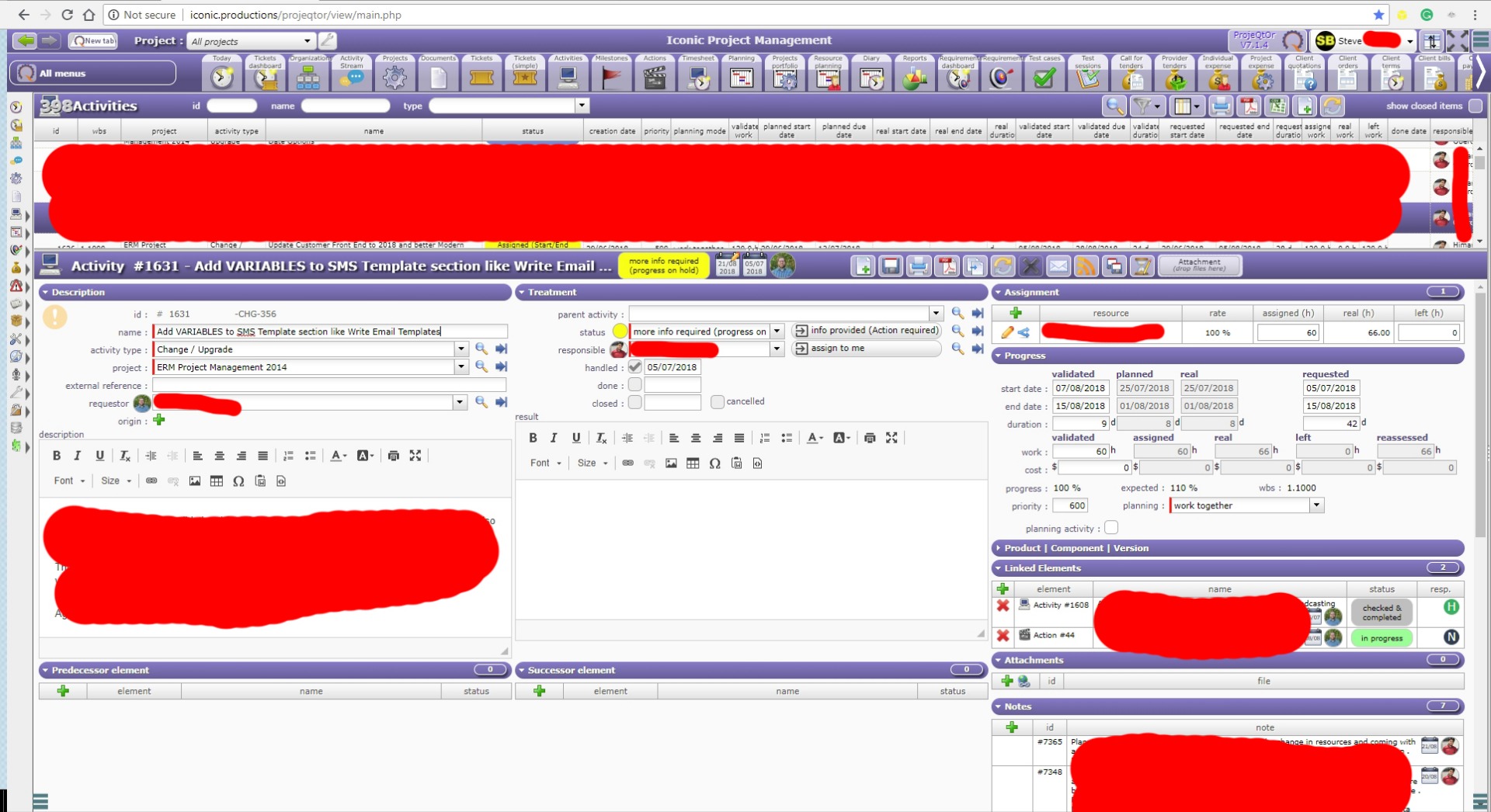Save the activity with the floppy disk icon
This screenshot has height=812, width=1491.
pos(891,266)
